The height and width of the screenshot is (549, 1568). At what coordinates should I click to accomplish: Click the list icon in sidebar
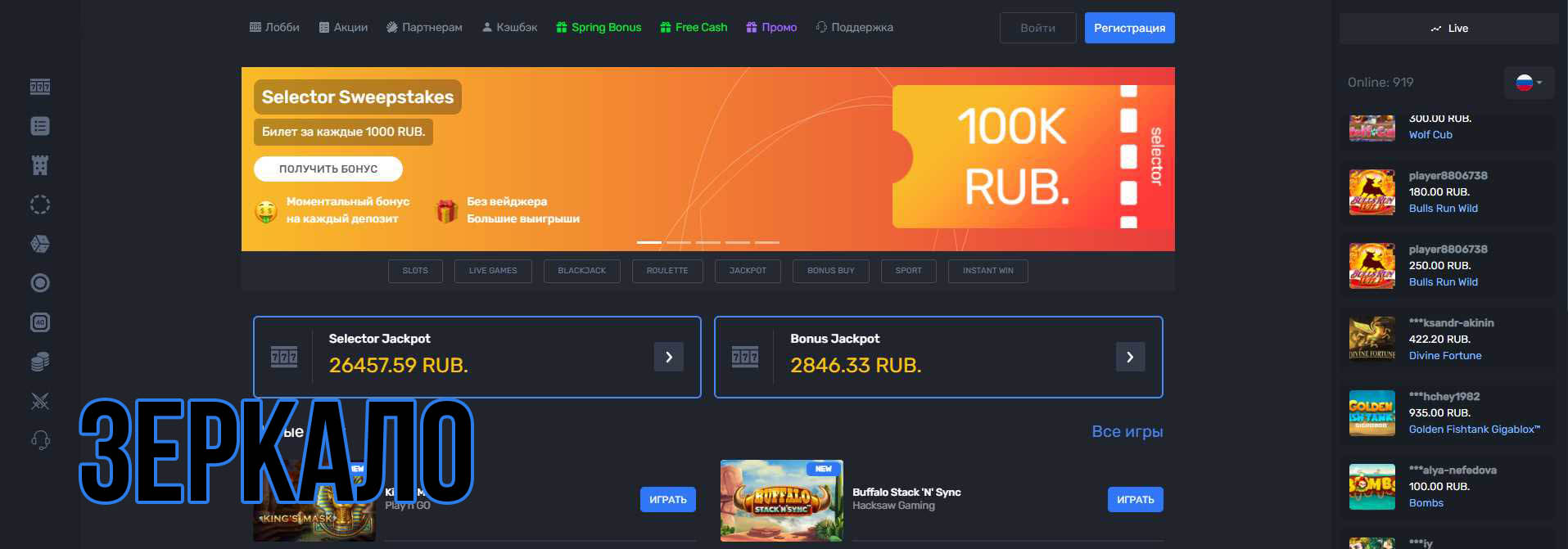coord(40,126)
